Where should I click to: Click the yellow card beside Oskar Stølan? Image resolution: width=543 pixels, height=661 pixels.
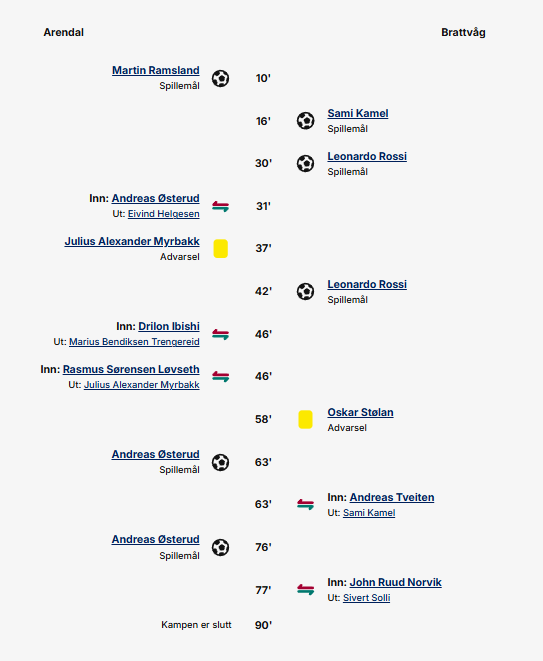305,419
